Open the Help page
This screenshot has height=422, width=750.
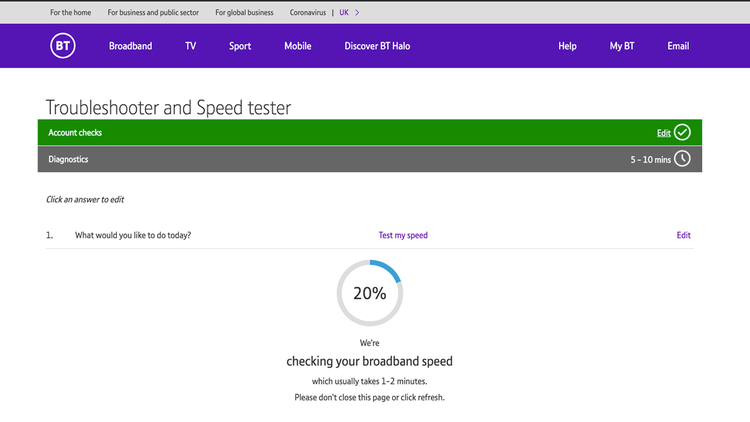(x=567, y=46)
